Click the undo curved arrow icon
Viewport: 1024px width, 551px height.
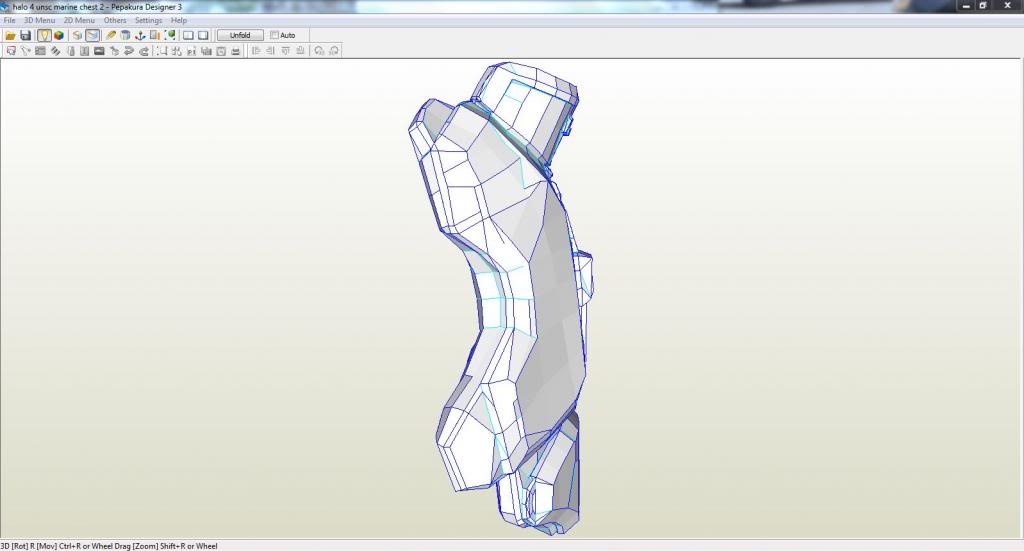129,51
